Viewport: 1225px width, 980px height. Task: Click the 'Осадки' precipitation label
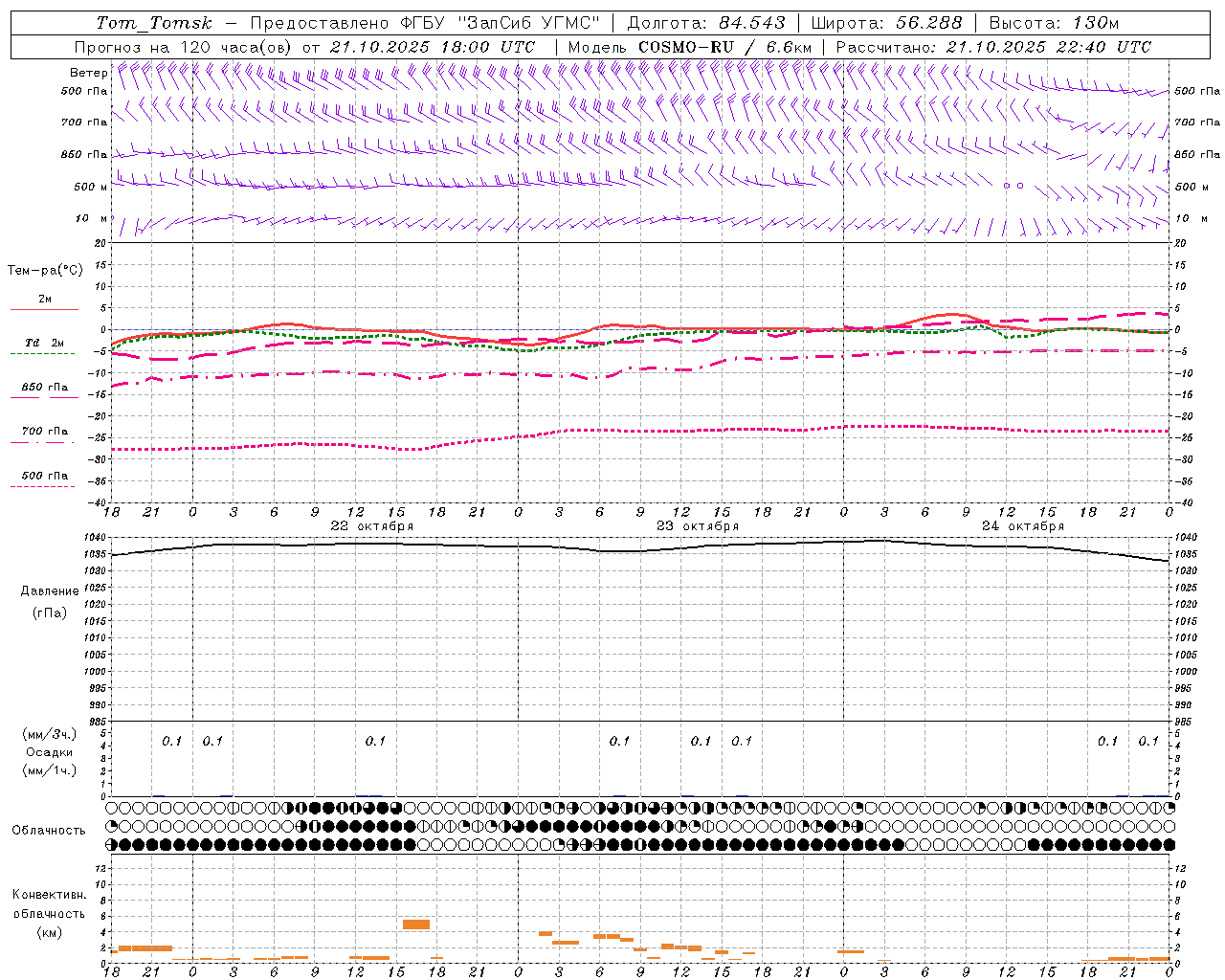50,752
